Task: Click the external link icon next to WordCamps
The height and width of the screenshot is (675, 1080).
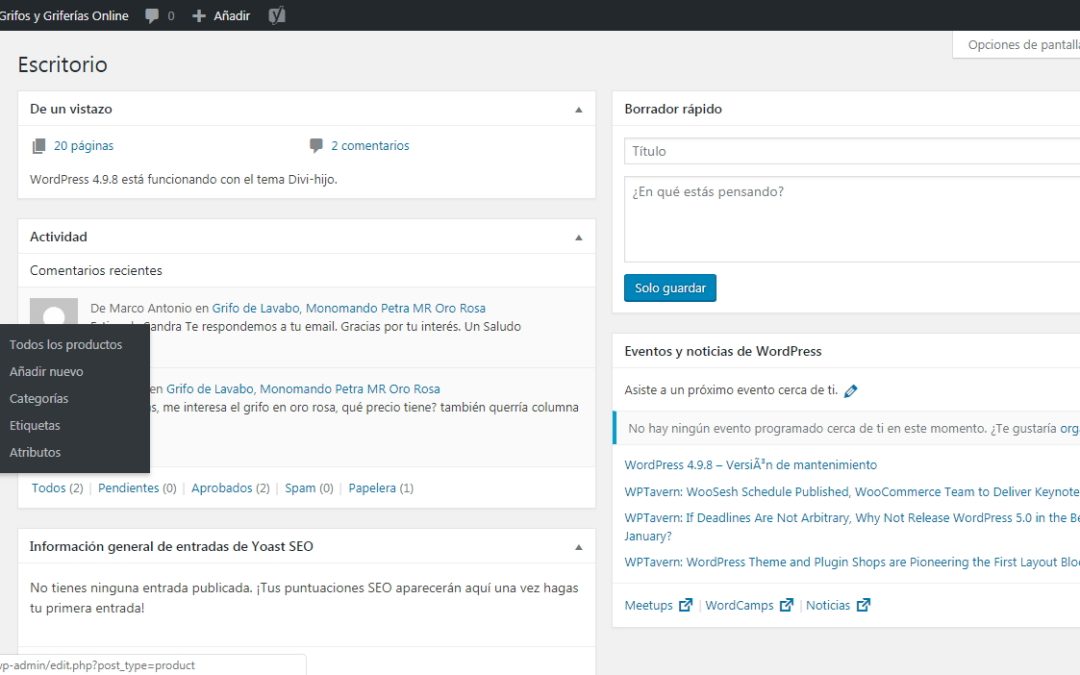Action: [x=787, y=605]
